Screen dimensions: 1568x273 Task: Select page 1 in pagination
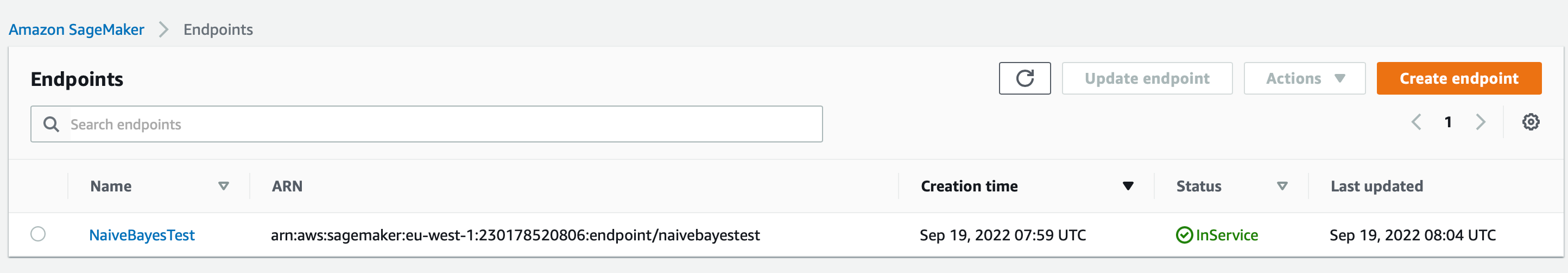click(x=1448, y=122)
